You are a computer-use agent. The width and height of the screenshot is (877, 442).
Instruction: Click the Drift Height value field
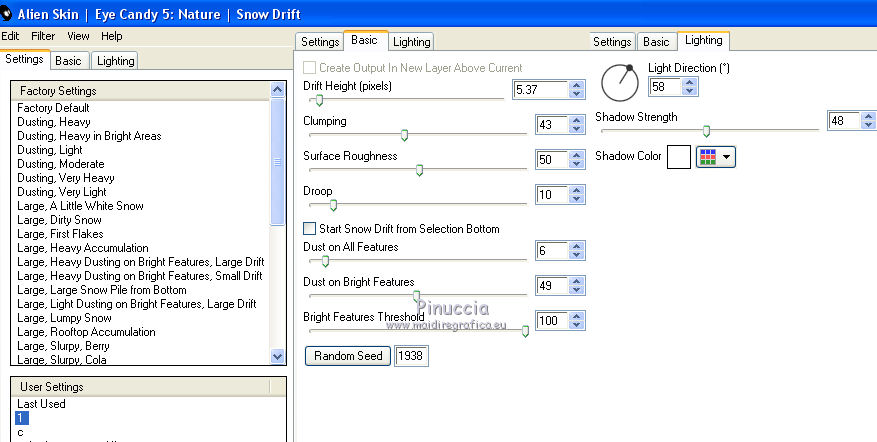click(541, 90)
